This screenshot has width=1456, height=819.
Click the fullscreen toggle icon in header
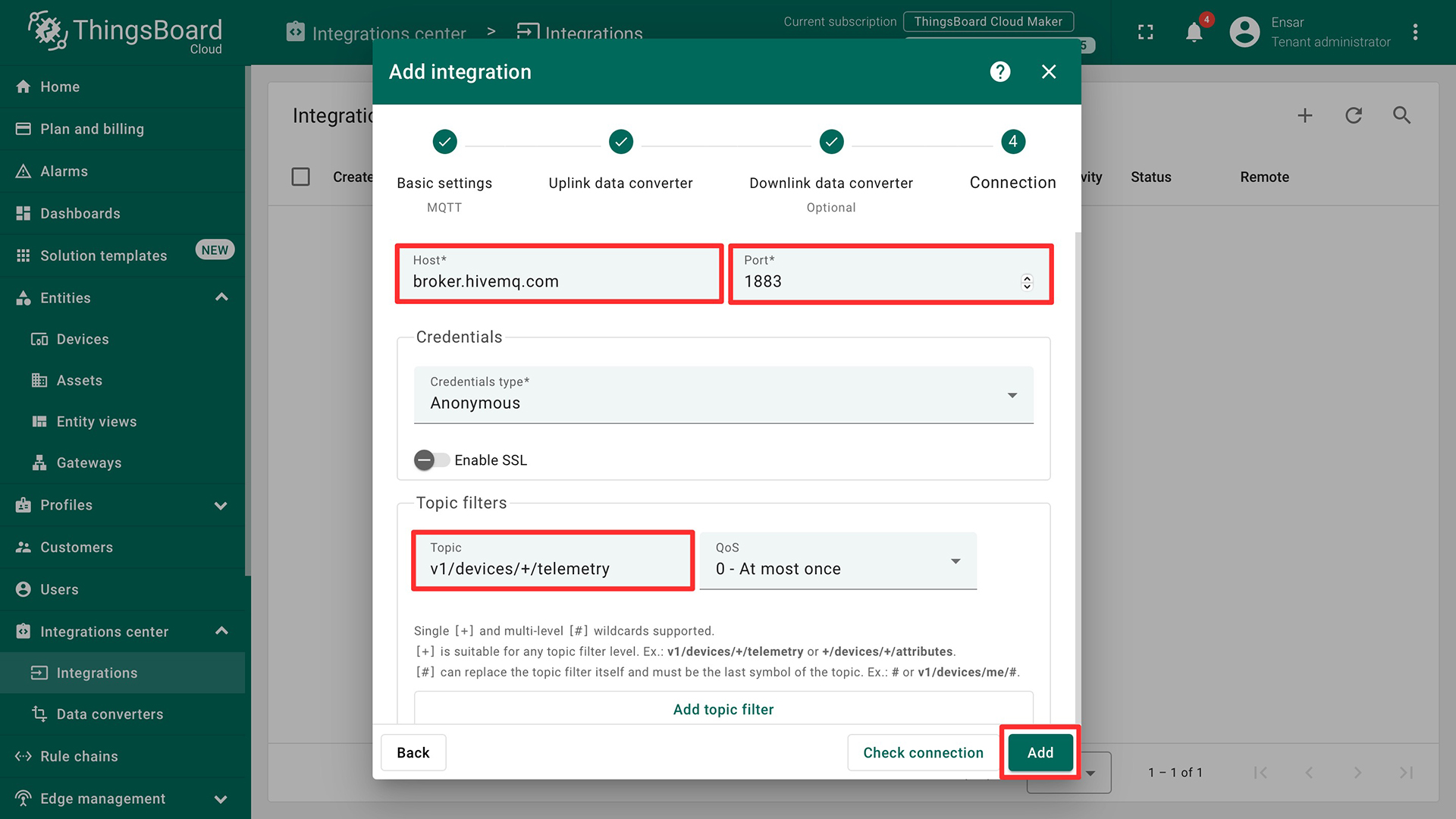pyautogui.click(x=1145, y=33)
